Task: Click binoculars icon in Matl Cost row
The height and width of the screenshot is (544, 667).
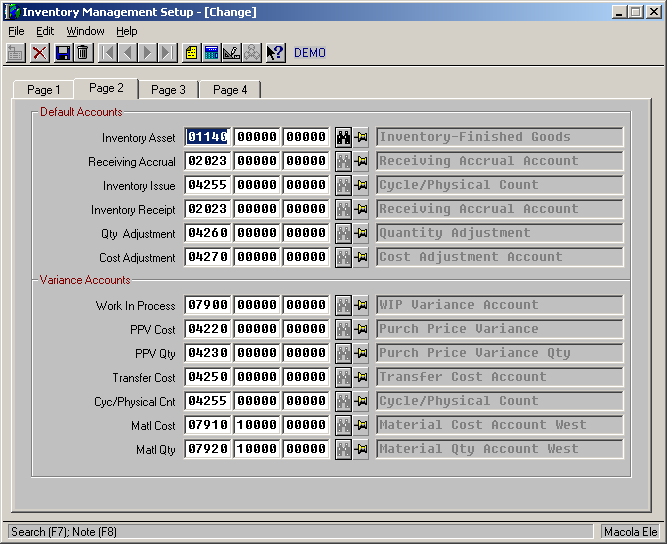Action: pos(343,425)
